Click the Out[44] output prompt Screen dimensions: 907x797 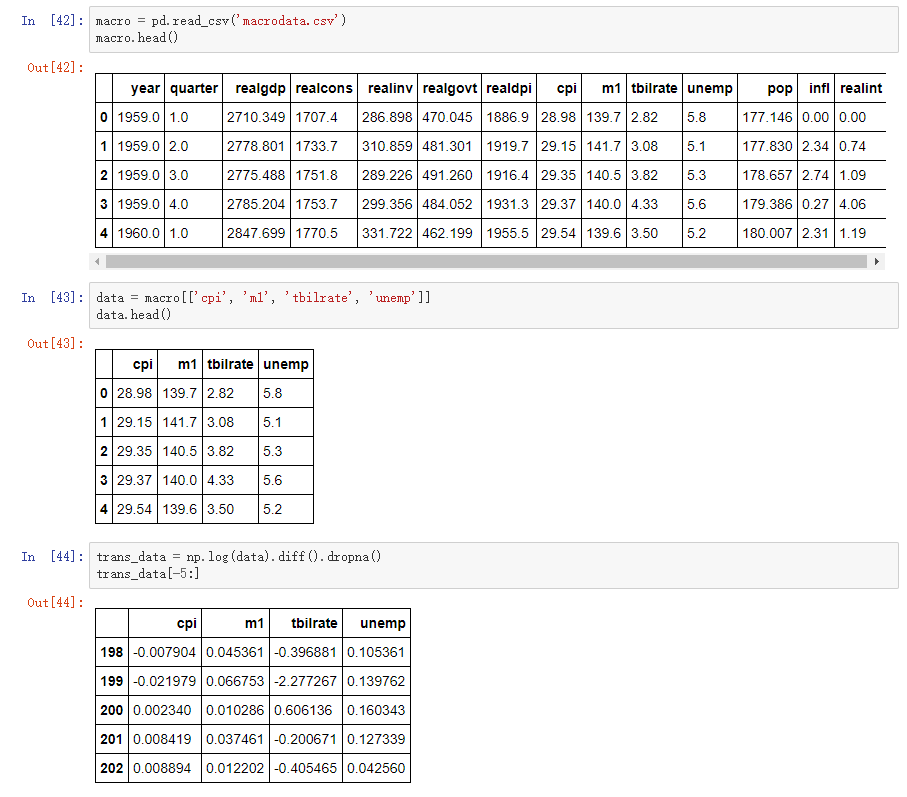[x=56, y=603]
